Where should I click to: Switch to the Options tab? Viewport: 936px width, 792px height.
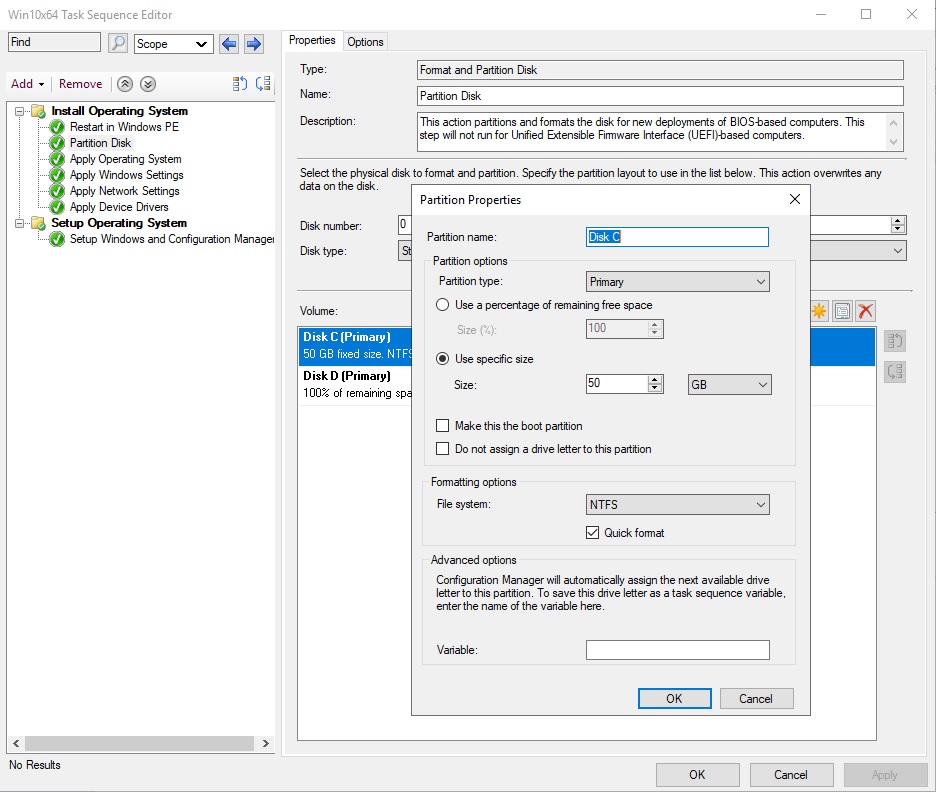[x=365, y=42]
